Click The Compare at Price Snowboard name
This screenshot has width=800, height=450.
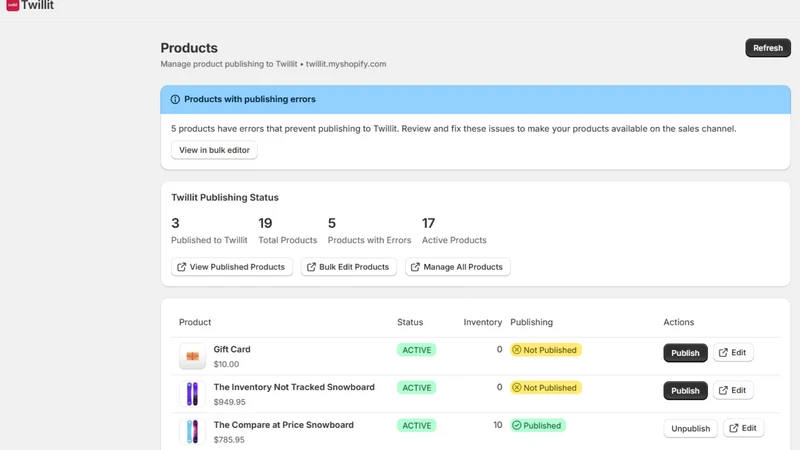(283, 425)
